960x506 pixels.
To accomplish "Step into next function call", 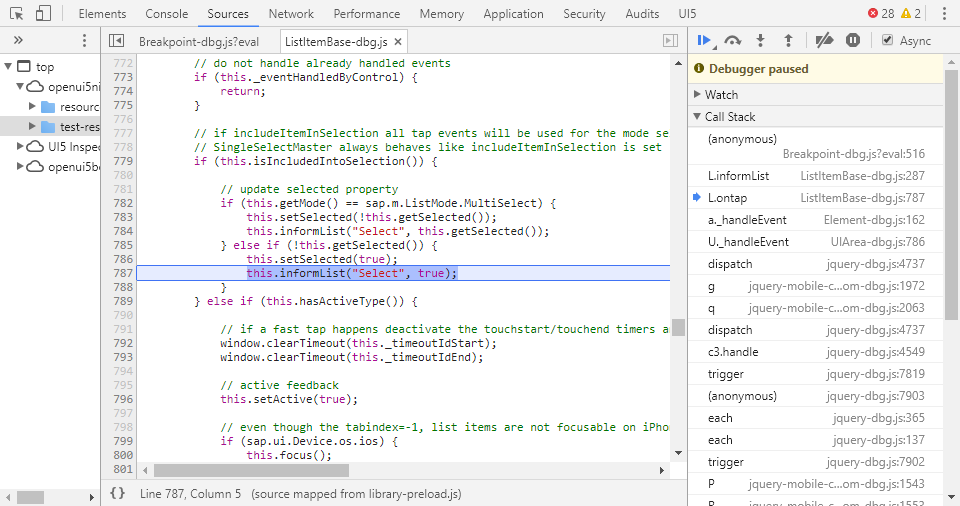I will coord(760,40).
